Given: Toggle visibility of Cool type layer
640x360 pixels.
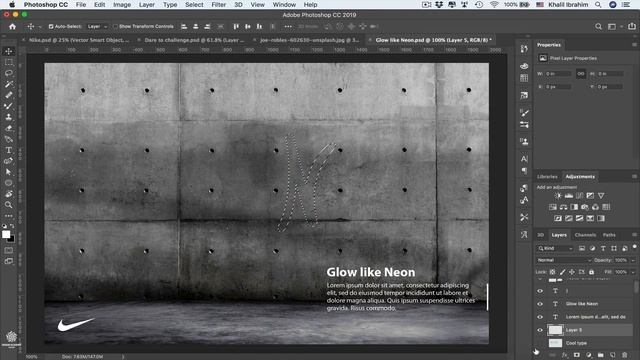Looking at the screenshot, I should [540, 343].
